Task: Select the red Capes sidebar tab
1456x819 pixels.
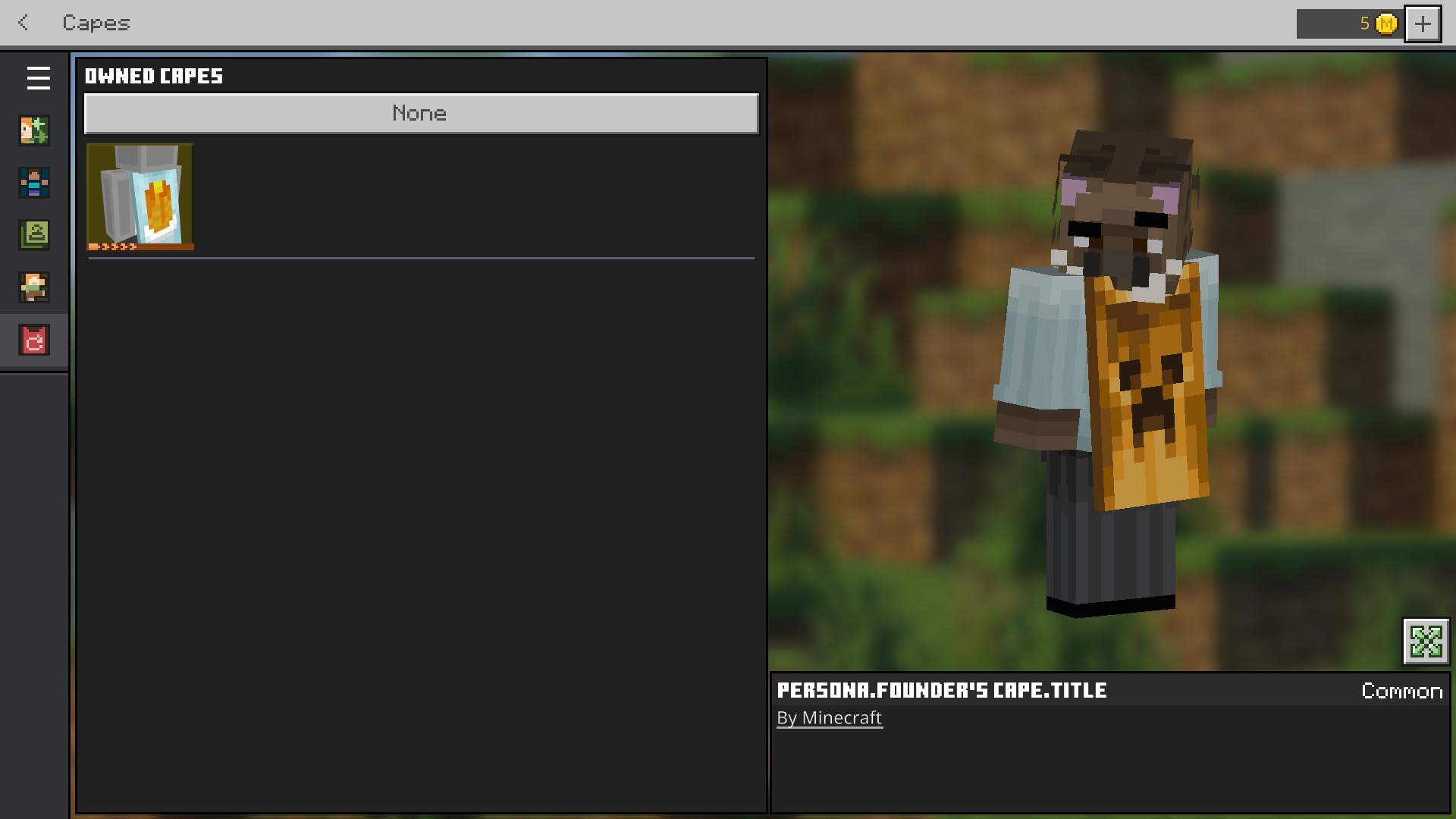Action: click(x=34, y=340)
